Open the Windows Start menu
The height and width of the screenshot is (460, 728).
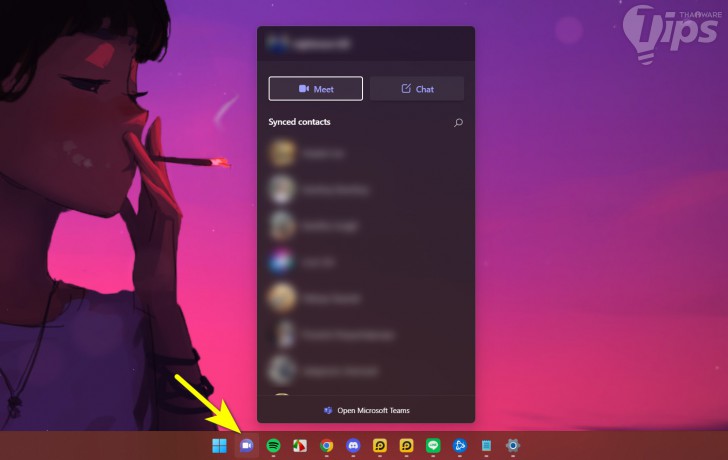point(219,446)
